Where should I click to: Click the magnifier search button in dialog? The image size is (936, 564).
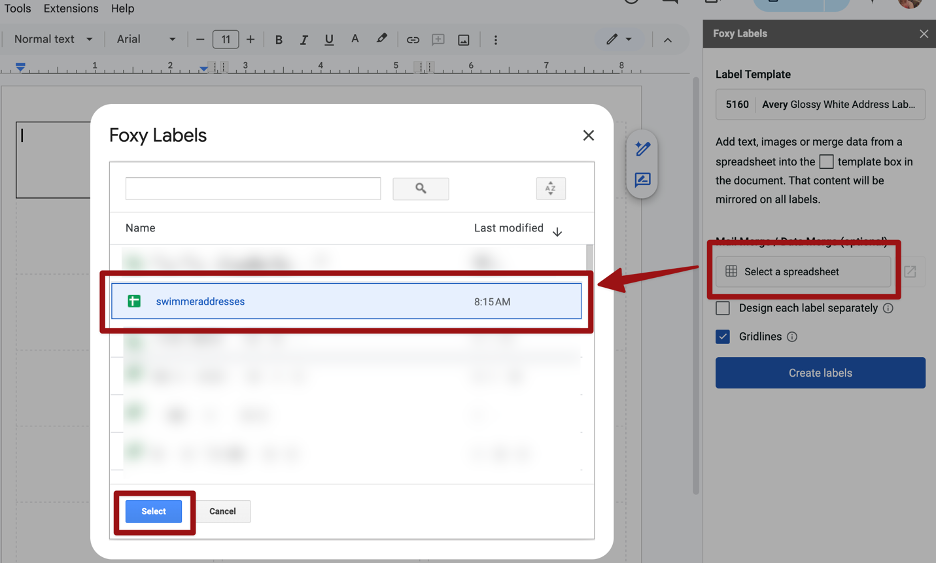point(420,188)
